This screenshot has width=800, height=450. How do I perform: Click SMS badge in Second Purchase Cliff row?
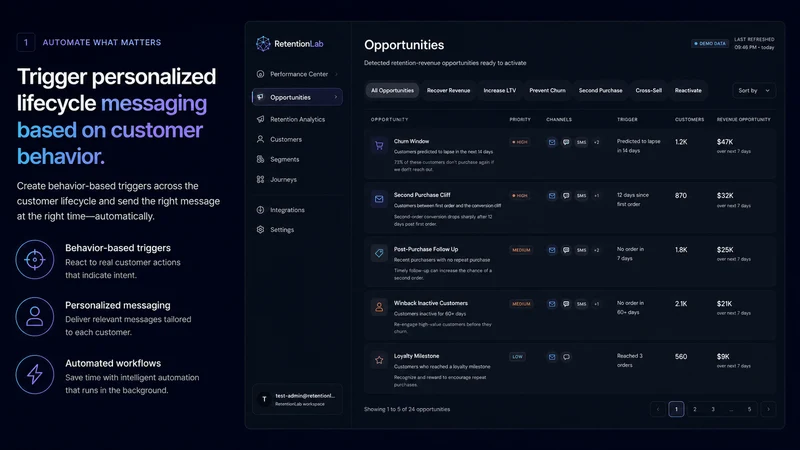[x=582, y=196]
